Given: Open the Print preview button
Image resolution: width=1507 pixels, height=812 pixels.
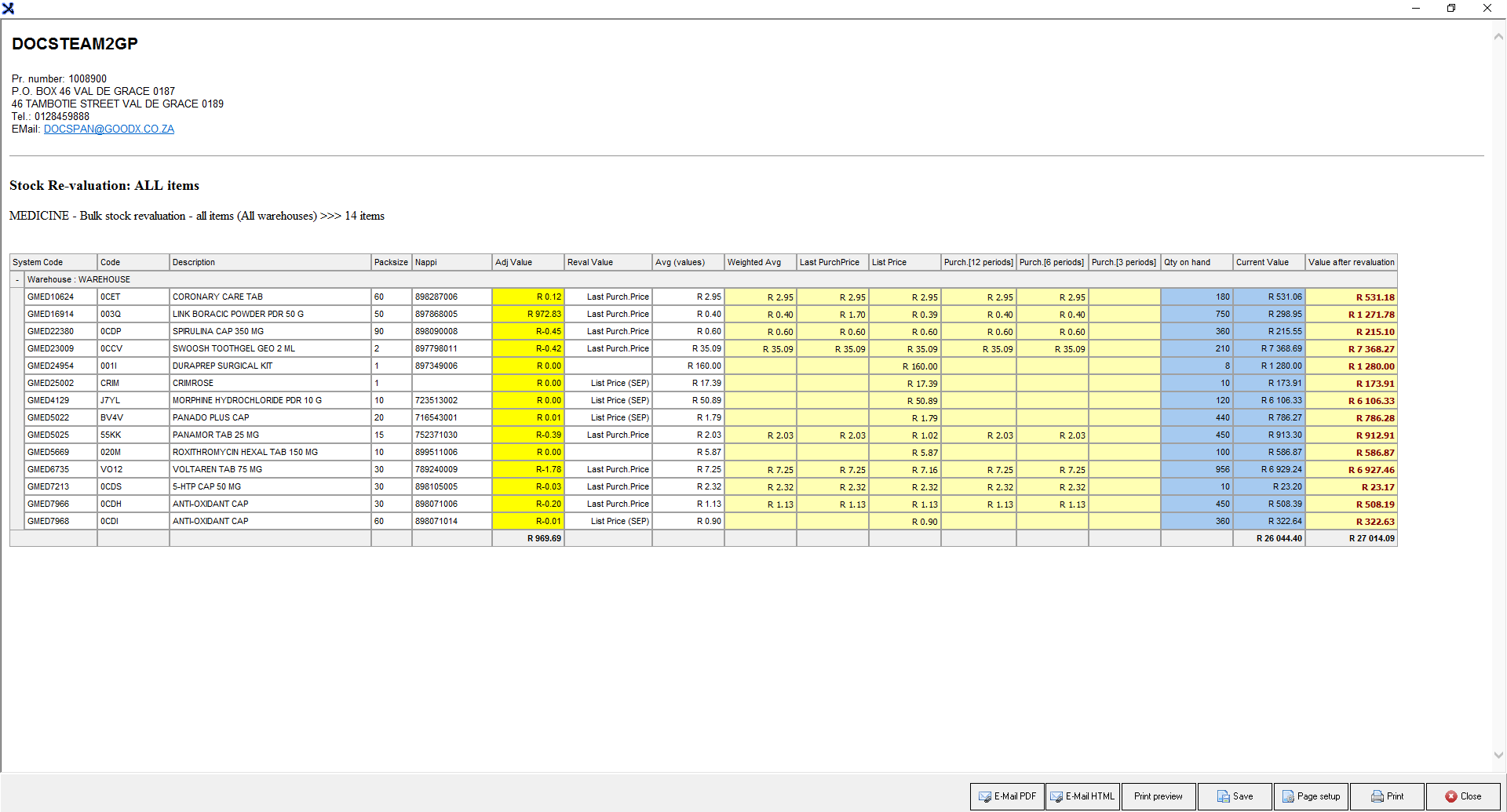Looking at the screenshot, I should click(1158, 796).
